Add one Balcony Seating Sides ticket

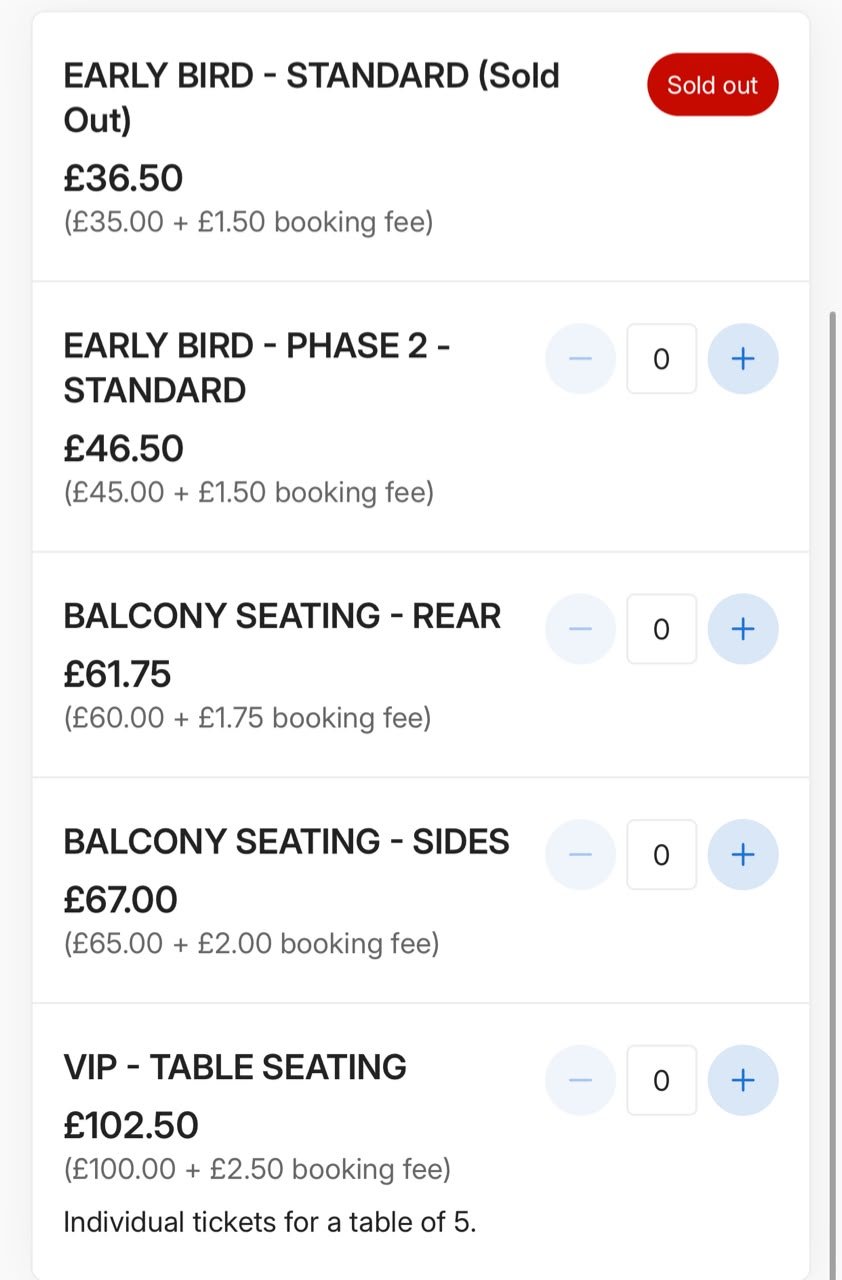(743, 855)
